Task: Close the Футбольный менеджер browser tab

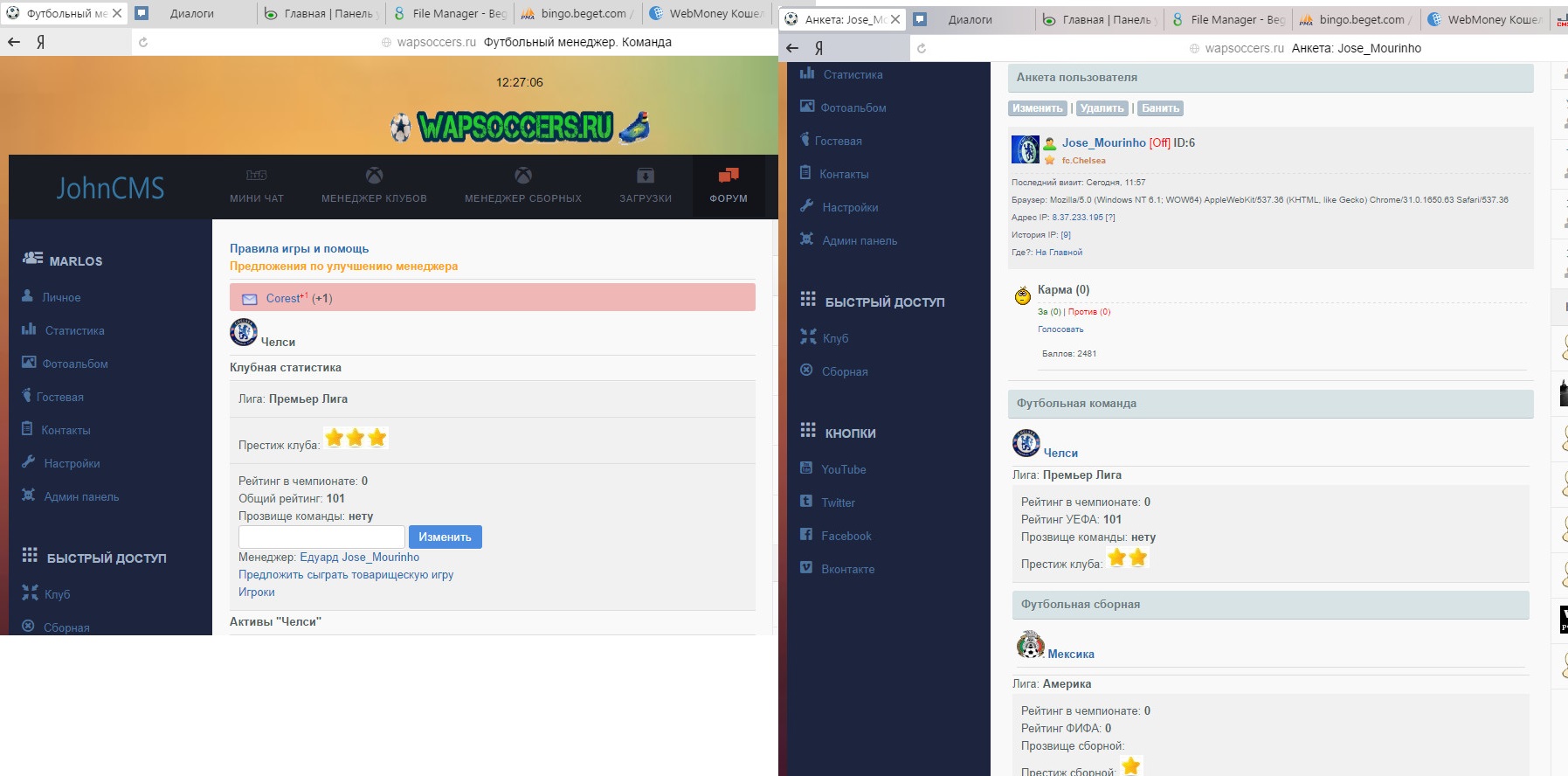Action: click(117, 13)
